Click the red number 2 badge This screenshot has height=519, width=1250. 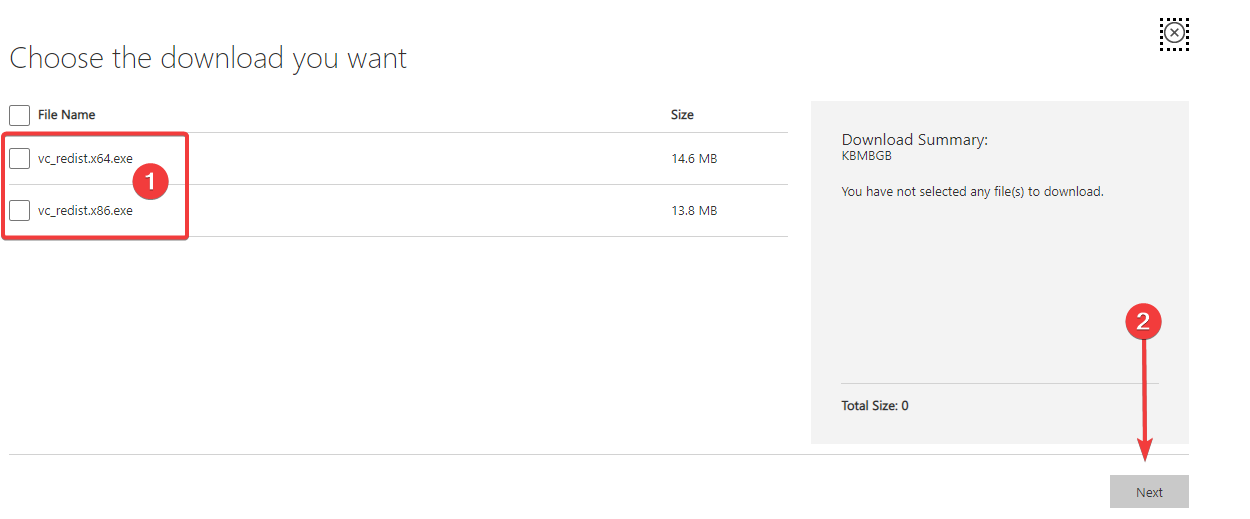point(1144,321)
